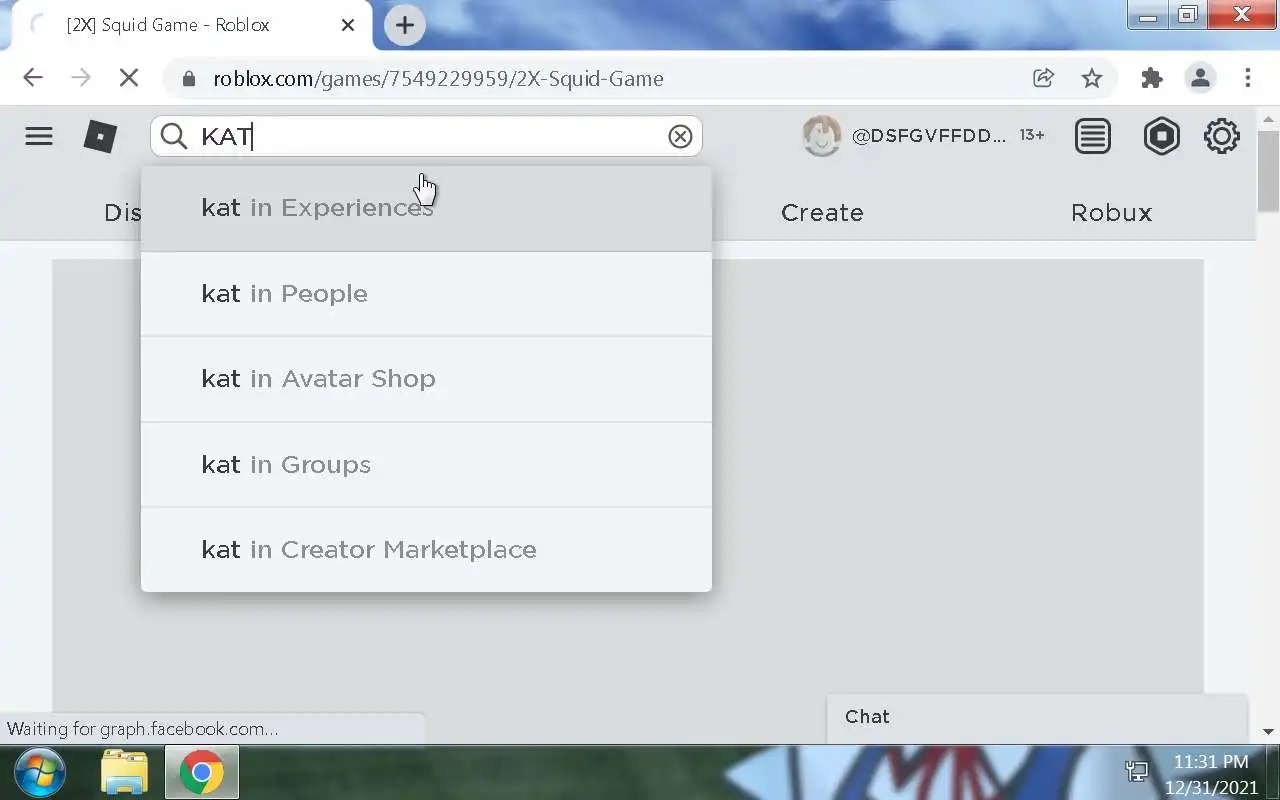Select kat in Experiences suggestion

426,208
